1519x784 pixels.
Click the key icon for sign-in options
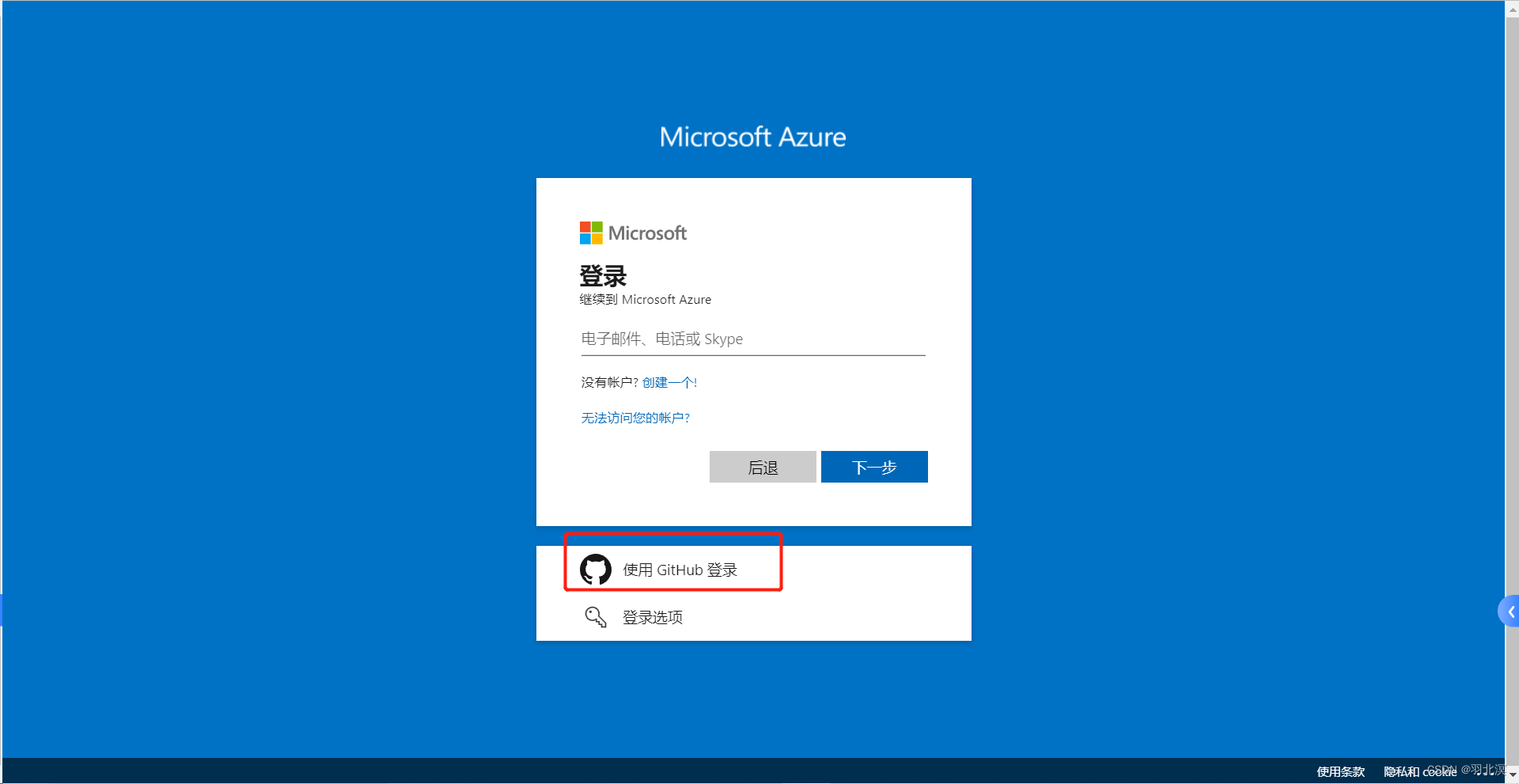click(x=596, y=617)
